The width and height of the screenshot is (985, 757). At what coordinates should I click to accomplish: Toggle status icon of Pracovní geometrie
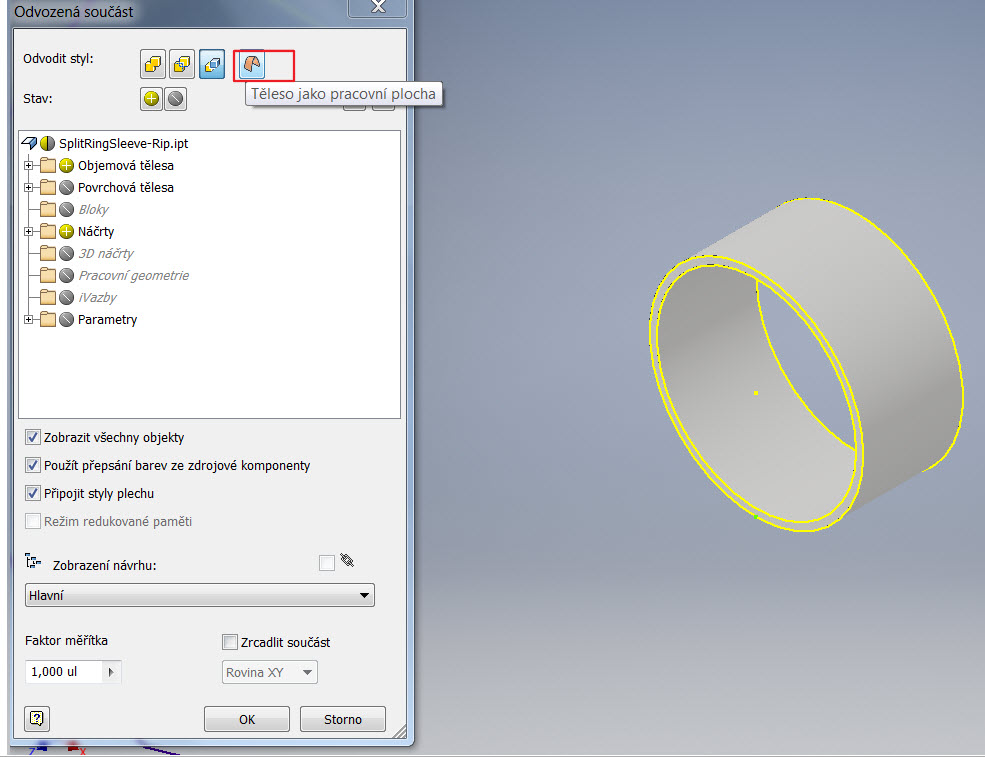(x=67, y=276)
